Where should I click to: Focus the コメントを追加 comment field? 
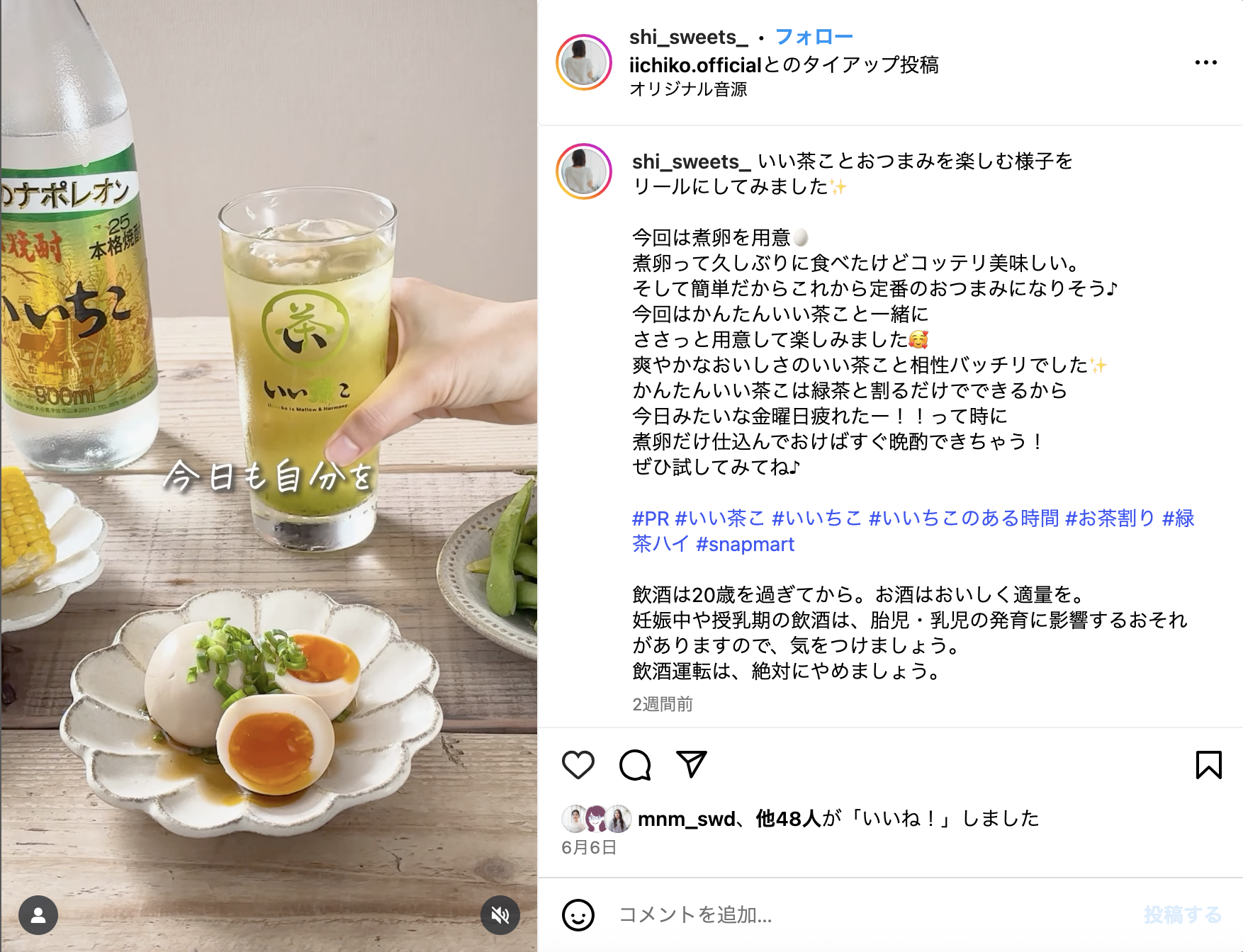pyautogui.click(x=872, y=915)
